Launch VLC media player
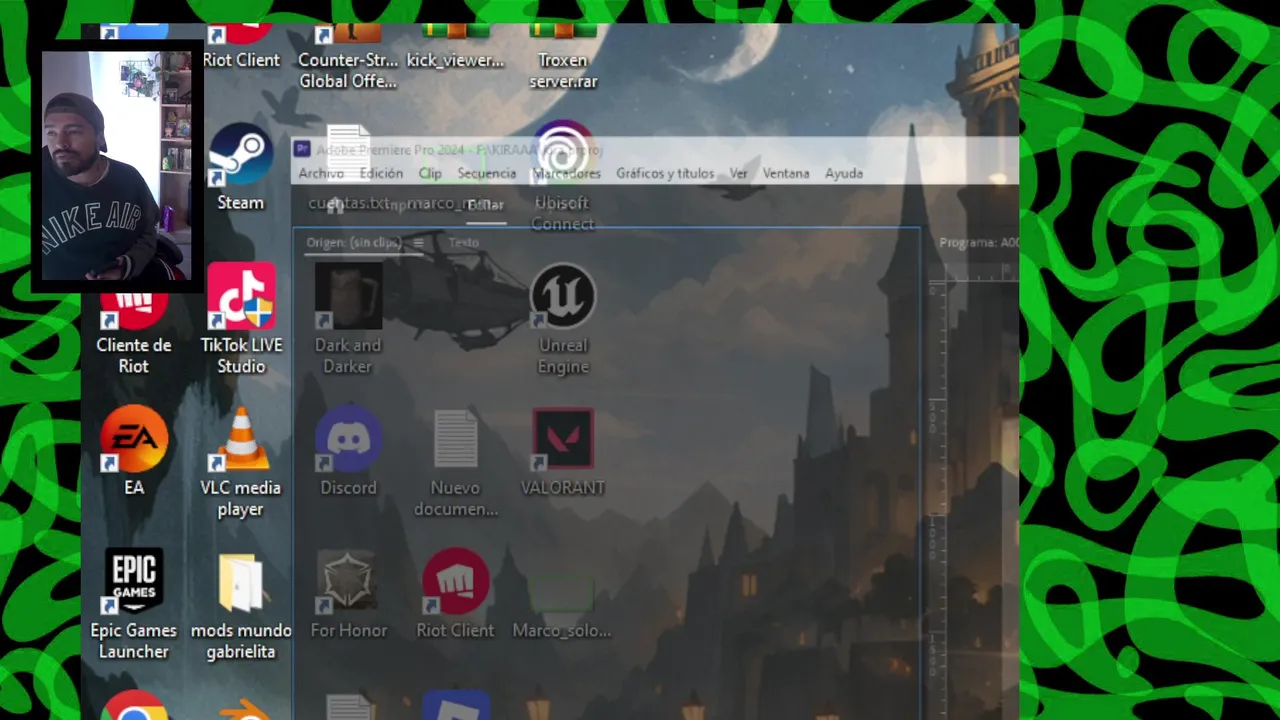 pos(241,462)
